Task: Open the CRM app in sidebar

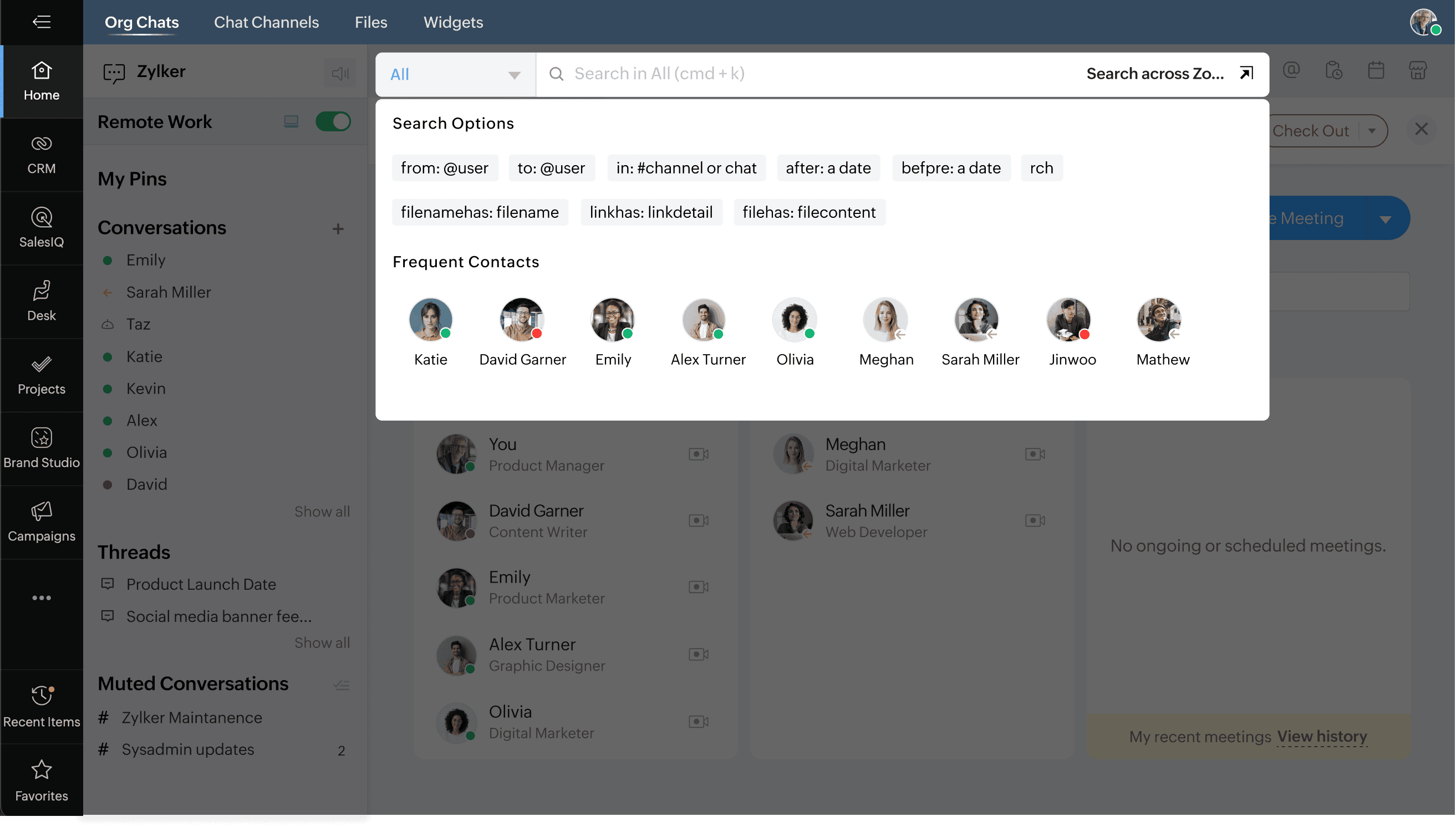Action: point(42,155)
